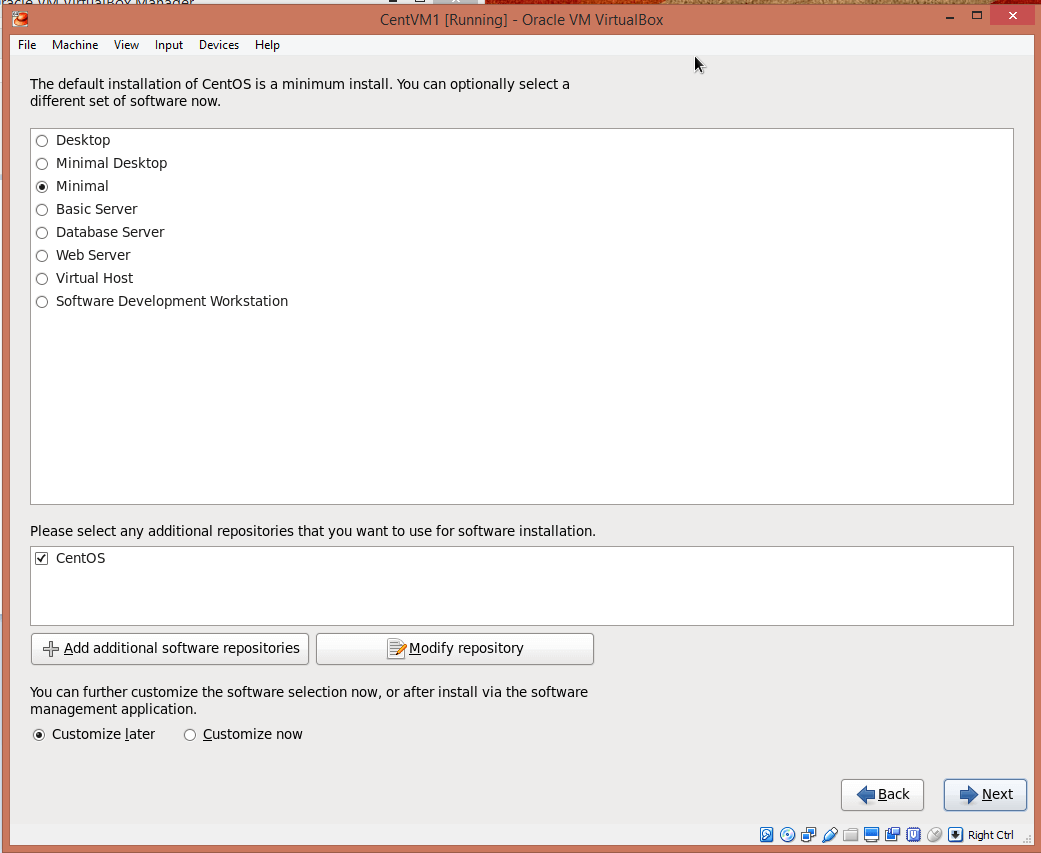Click the hard disk activity status icon

click(x=767, y=835)
